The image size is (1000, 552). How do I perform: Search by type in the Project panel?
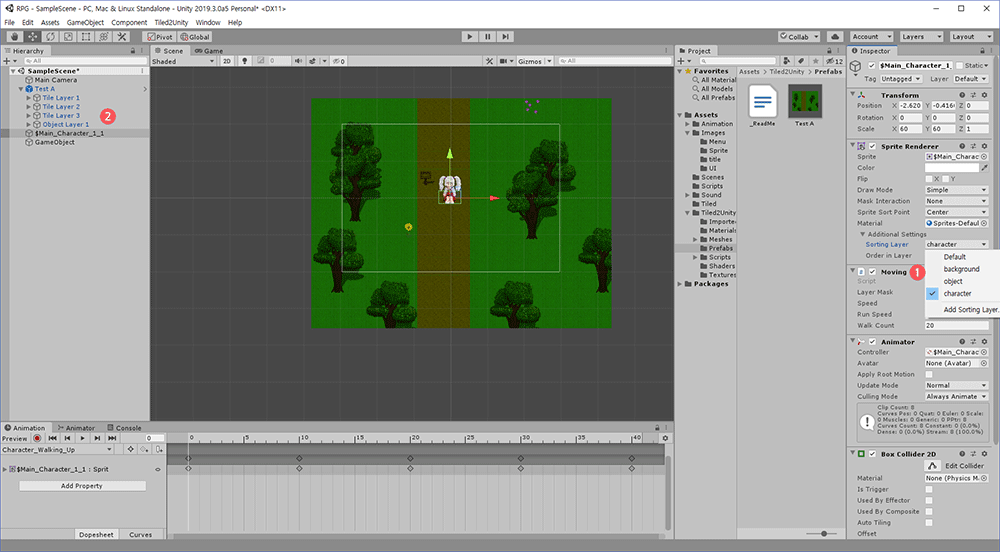coord(786,61)
